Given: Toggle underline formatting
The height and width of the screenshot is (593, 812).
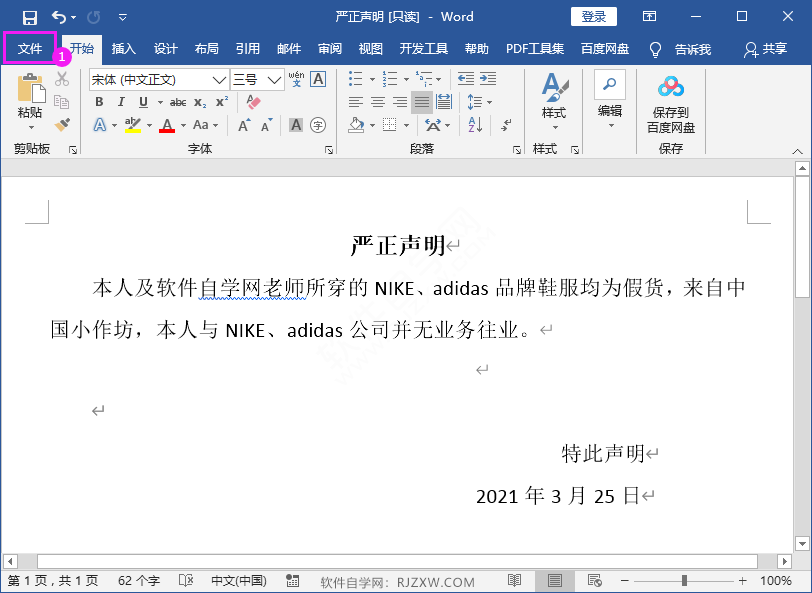Looking at the screenshot, I should (x=140, y=102).
